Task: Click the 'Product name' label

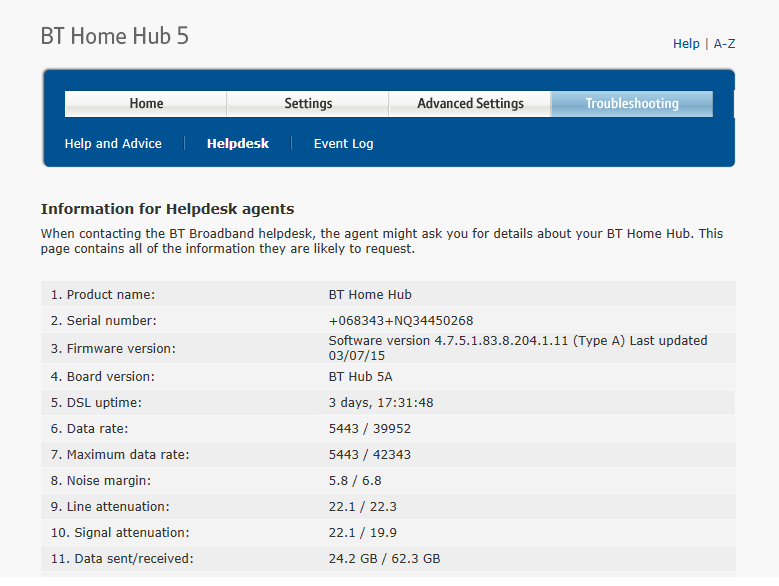Action: (x=103, y=294)
